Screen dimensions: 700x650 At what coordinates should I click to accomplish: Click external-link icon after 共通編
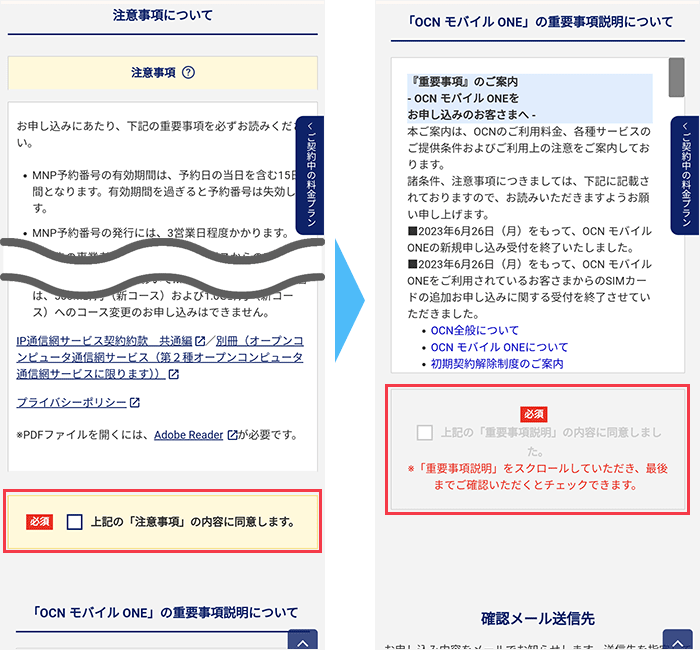point(200,341)
